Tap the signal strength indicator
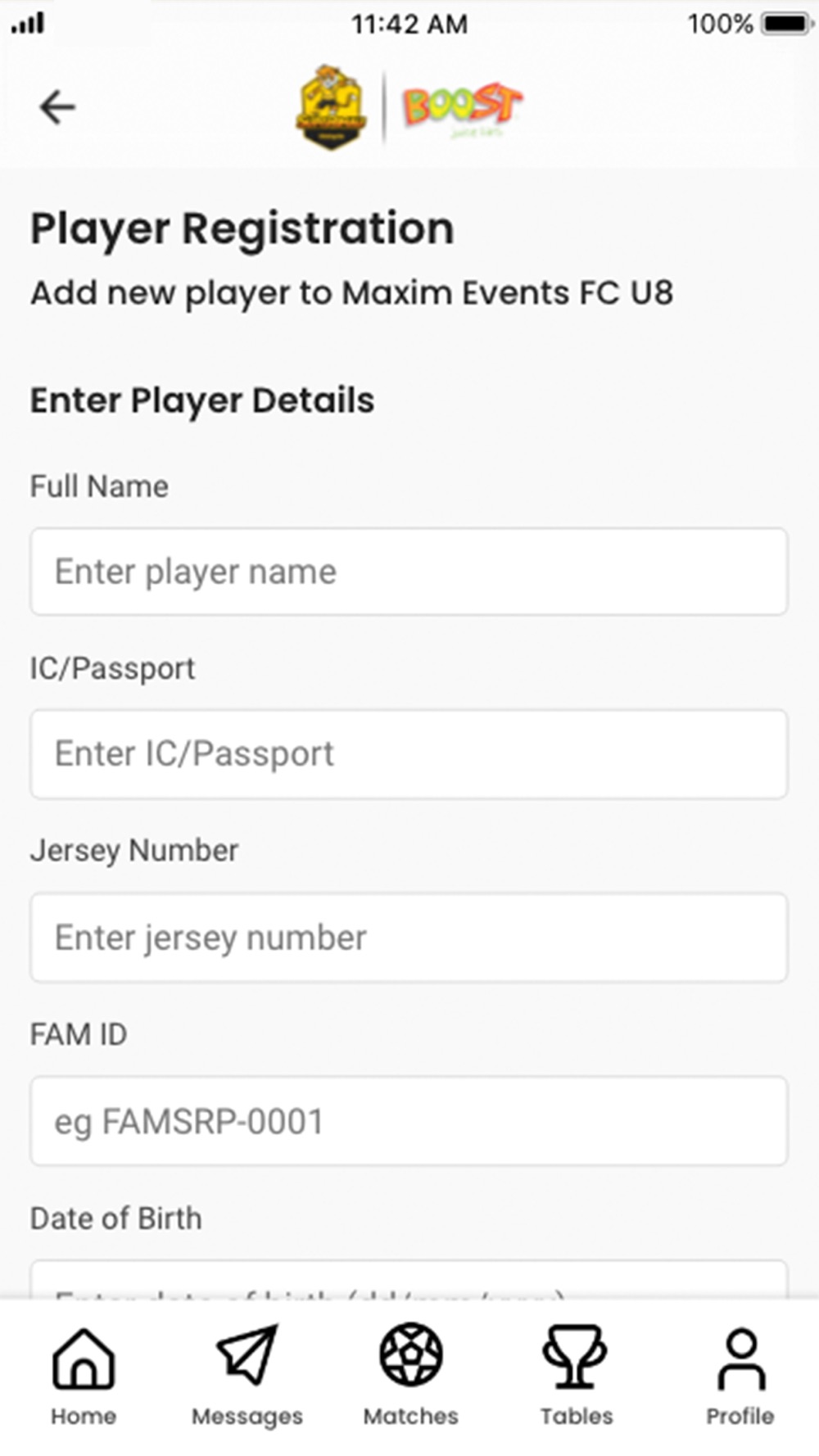Image resolution: width=819 pixels, height=1456 pixels. 27,24
